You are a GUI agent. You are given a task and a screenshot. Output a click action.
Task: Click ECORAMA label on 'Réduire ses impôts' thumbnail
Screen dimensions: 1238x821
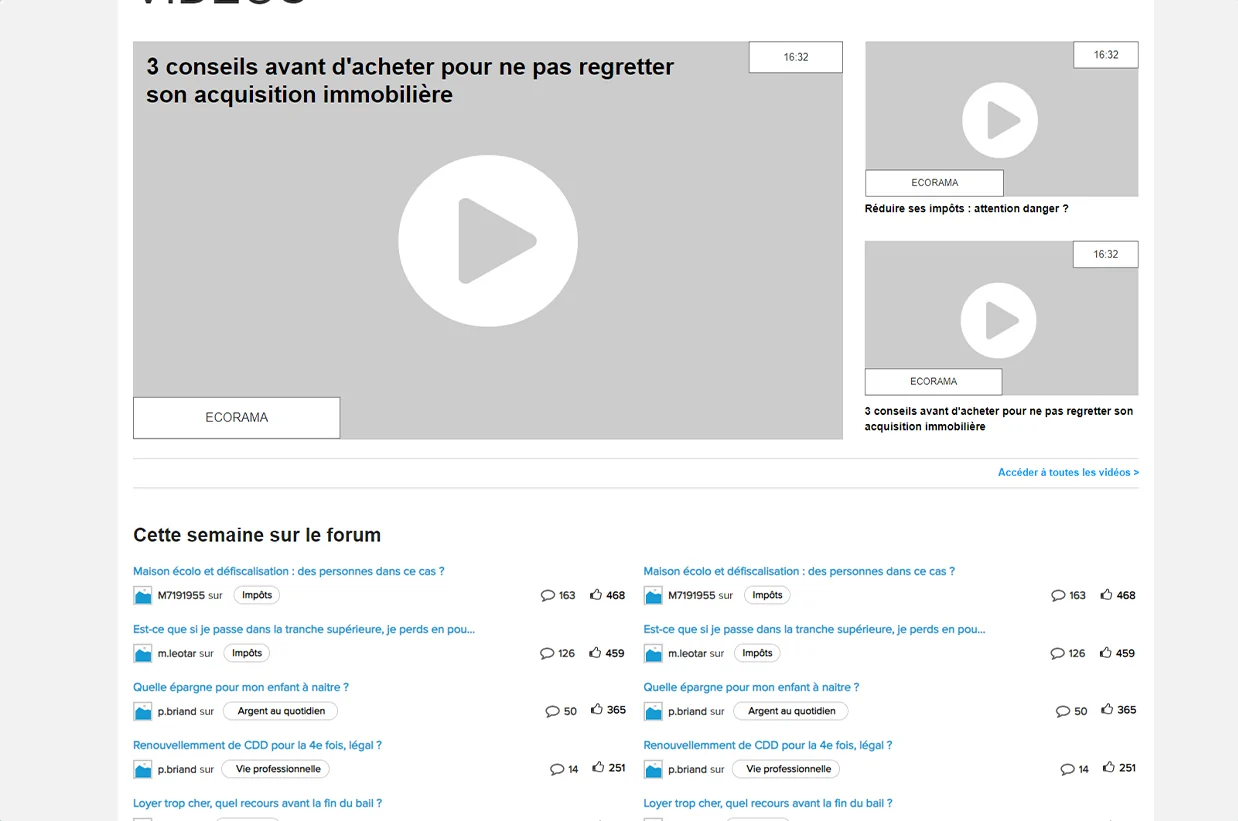click(x=934, y=183)
